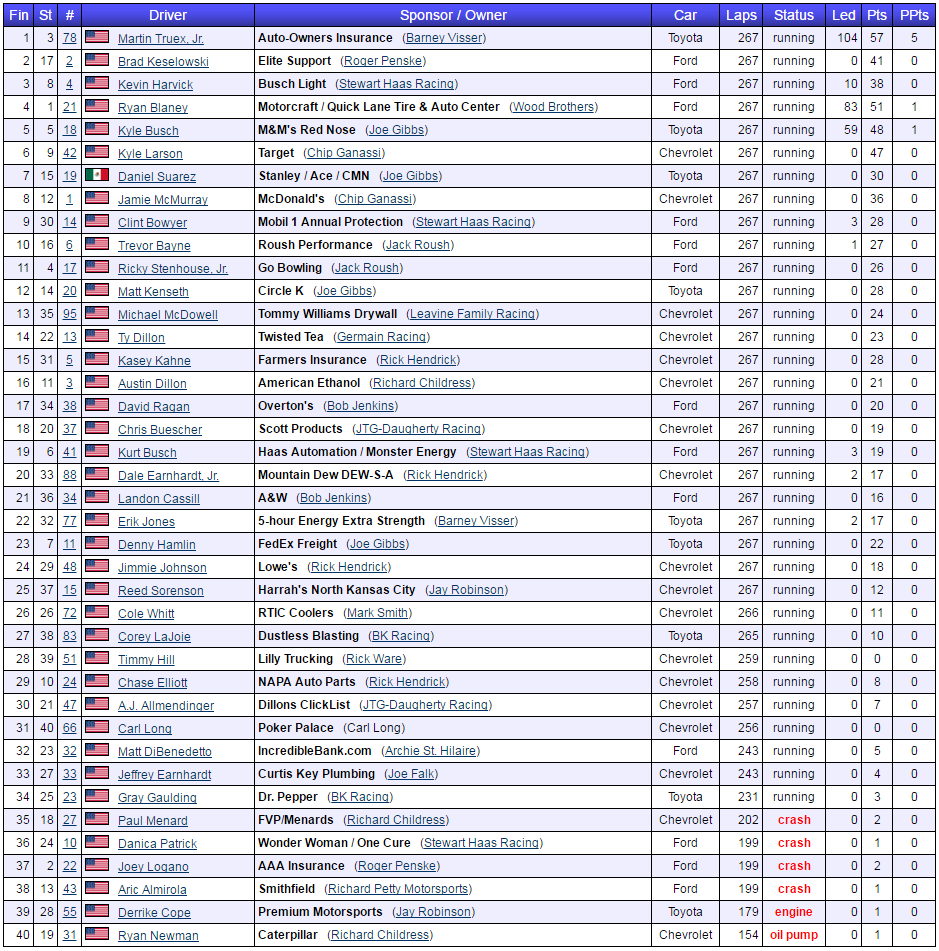Open Kurt Busch driver link
Image resolution: width=939 pixels, height=951 pixels.
(x=147, y=453)
